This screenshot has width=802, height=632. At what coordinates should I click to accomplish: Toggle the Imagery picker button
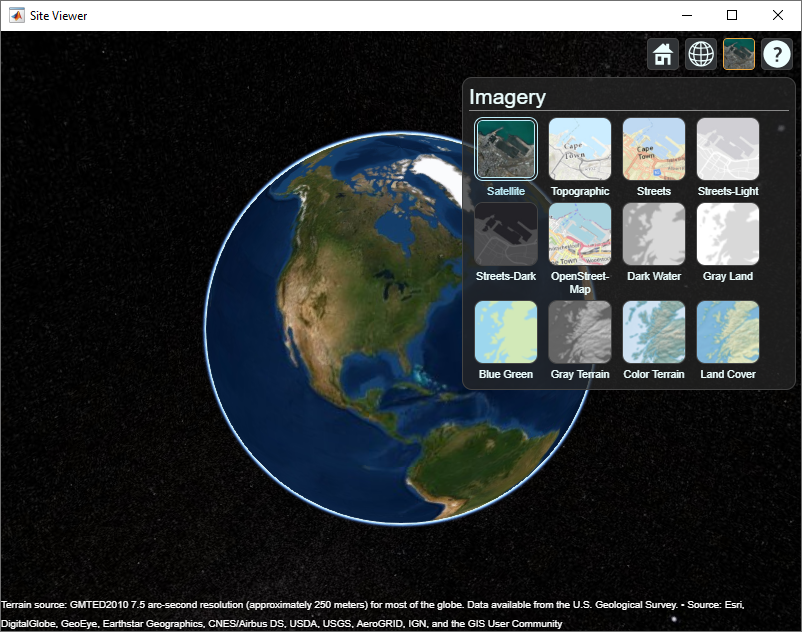pos(739,54)
